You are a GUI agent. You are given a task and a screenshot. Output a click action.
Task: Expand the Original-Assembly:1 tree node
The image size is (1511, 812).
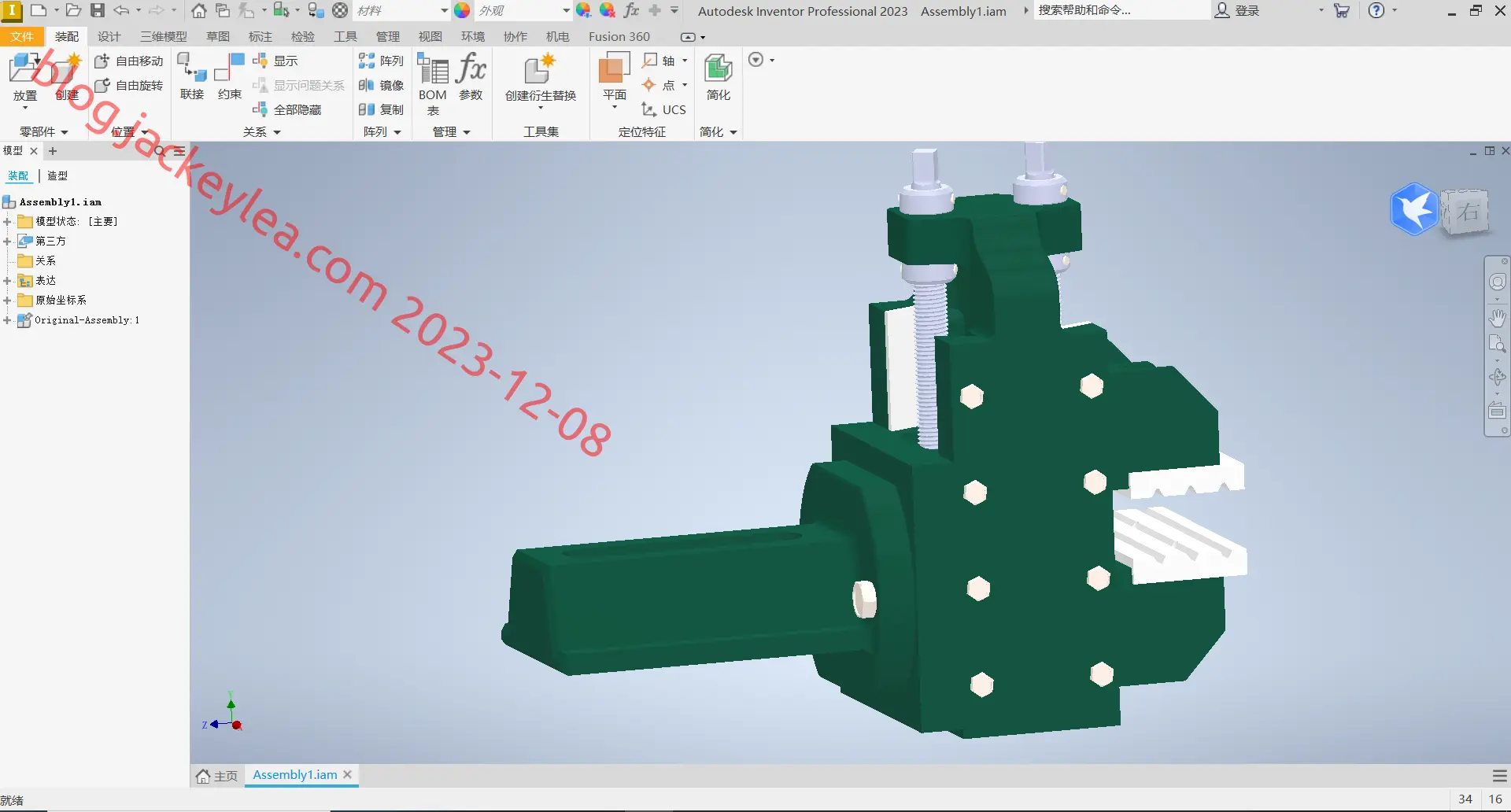[x=7, y=320]
